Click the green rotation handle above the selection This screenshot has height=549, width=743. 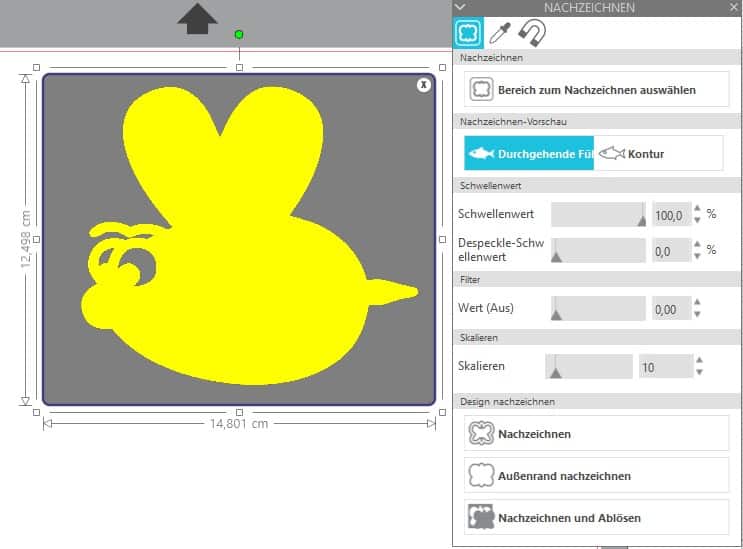coord(239,35)
